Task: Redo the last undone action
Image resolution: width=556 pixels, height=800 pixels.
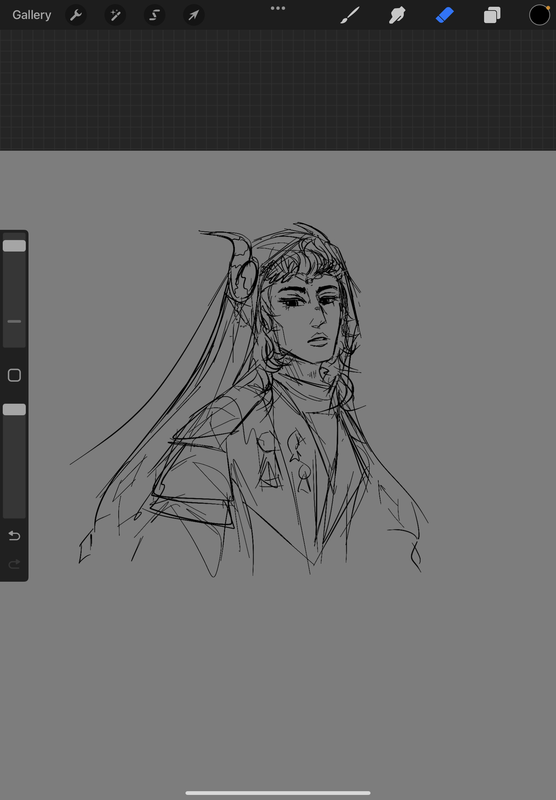Action: tap(14, 564)
